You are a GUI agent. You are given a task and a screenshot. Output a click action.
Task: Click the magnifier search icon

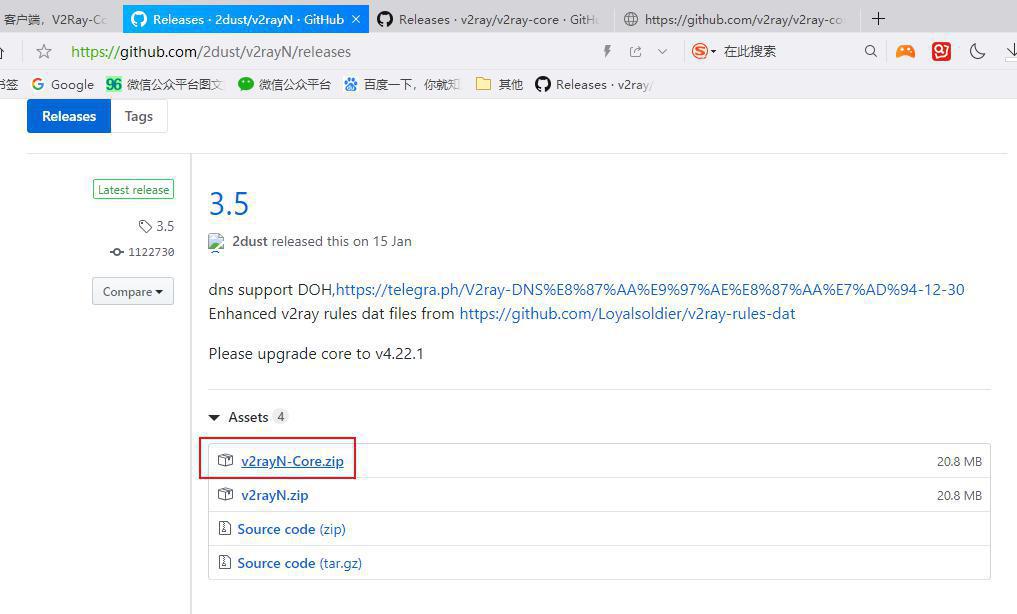(871, 51)
